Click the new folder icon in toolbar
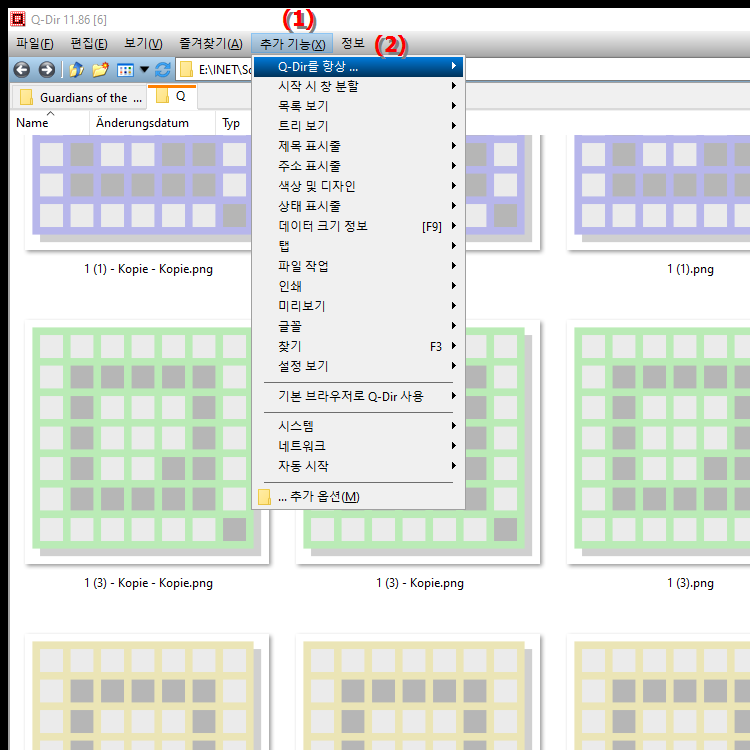 point(100,70)
